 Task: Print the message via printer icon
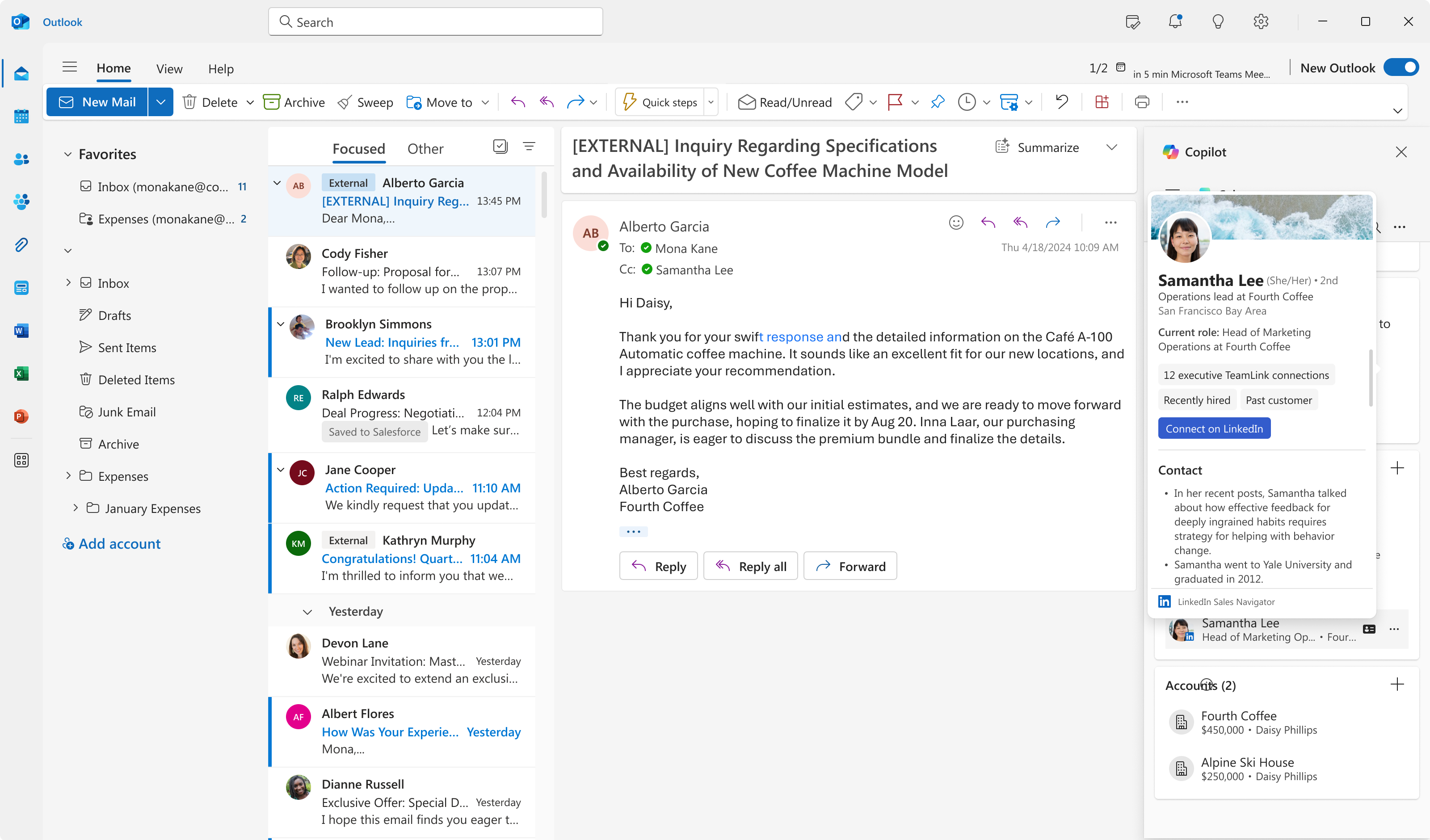[1142, 102]
